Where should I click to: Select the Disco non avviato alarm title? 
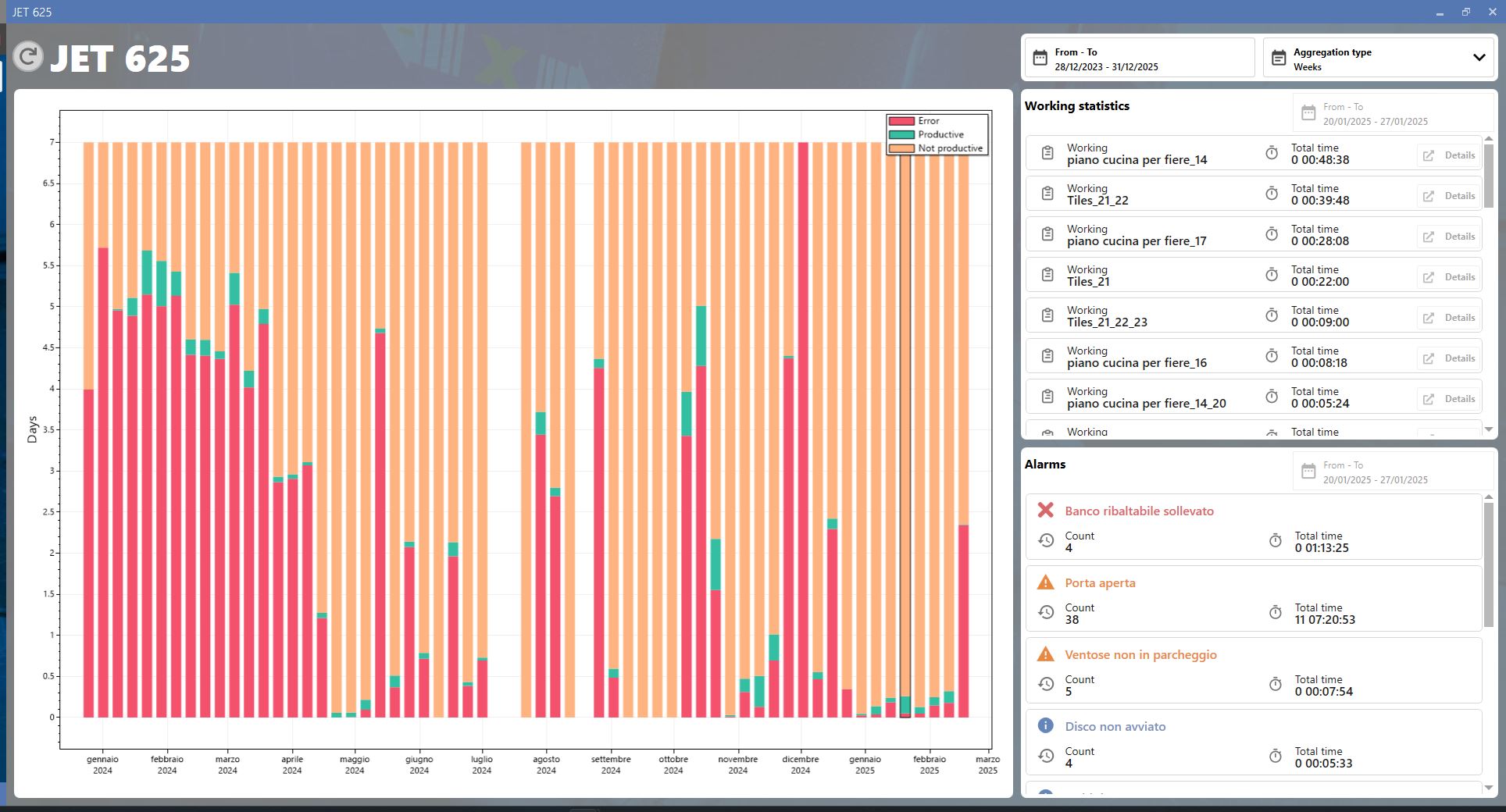[1115, 726]
